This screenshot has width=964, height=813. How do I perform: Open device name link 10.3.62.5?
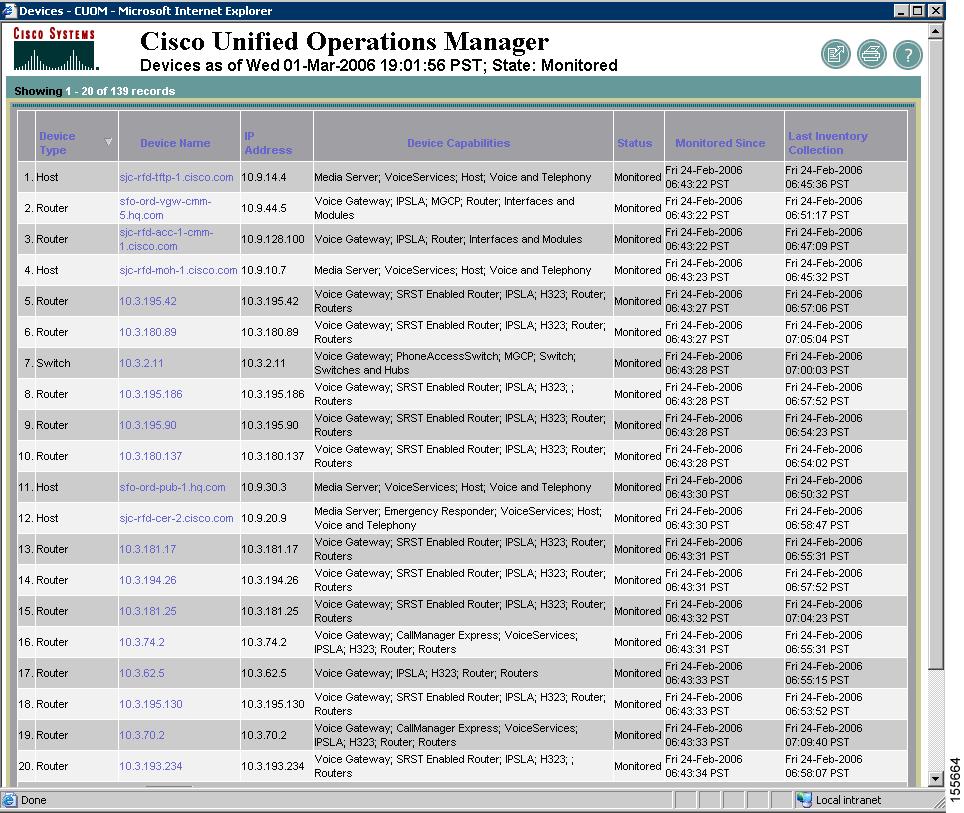click(x=142, y=673)
